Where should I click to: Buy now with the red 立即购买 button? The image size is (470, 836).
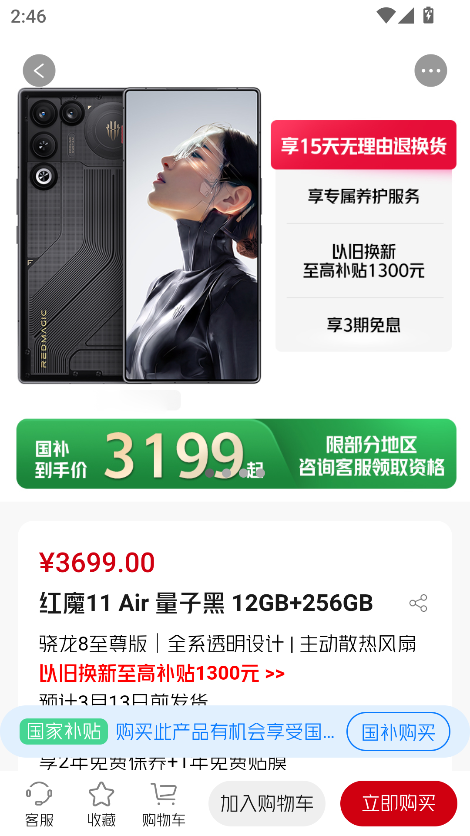(x=399, y=803)
